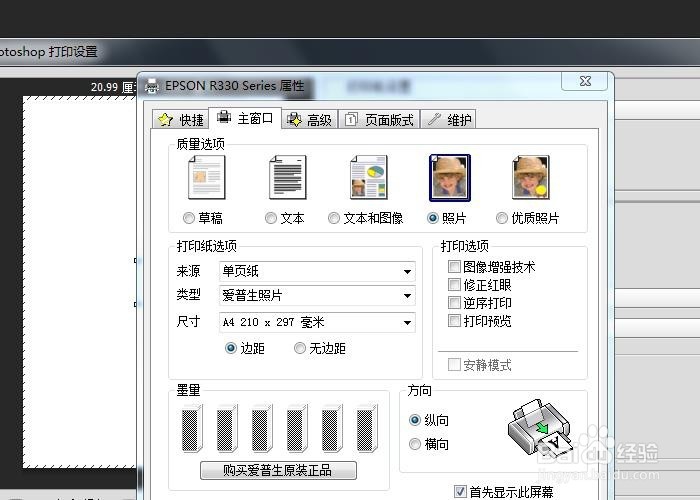Select the Draft quality document icon
The image size is (700, 500).
(x=207, y=177)
